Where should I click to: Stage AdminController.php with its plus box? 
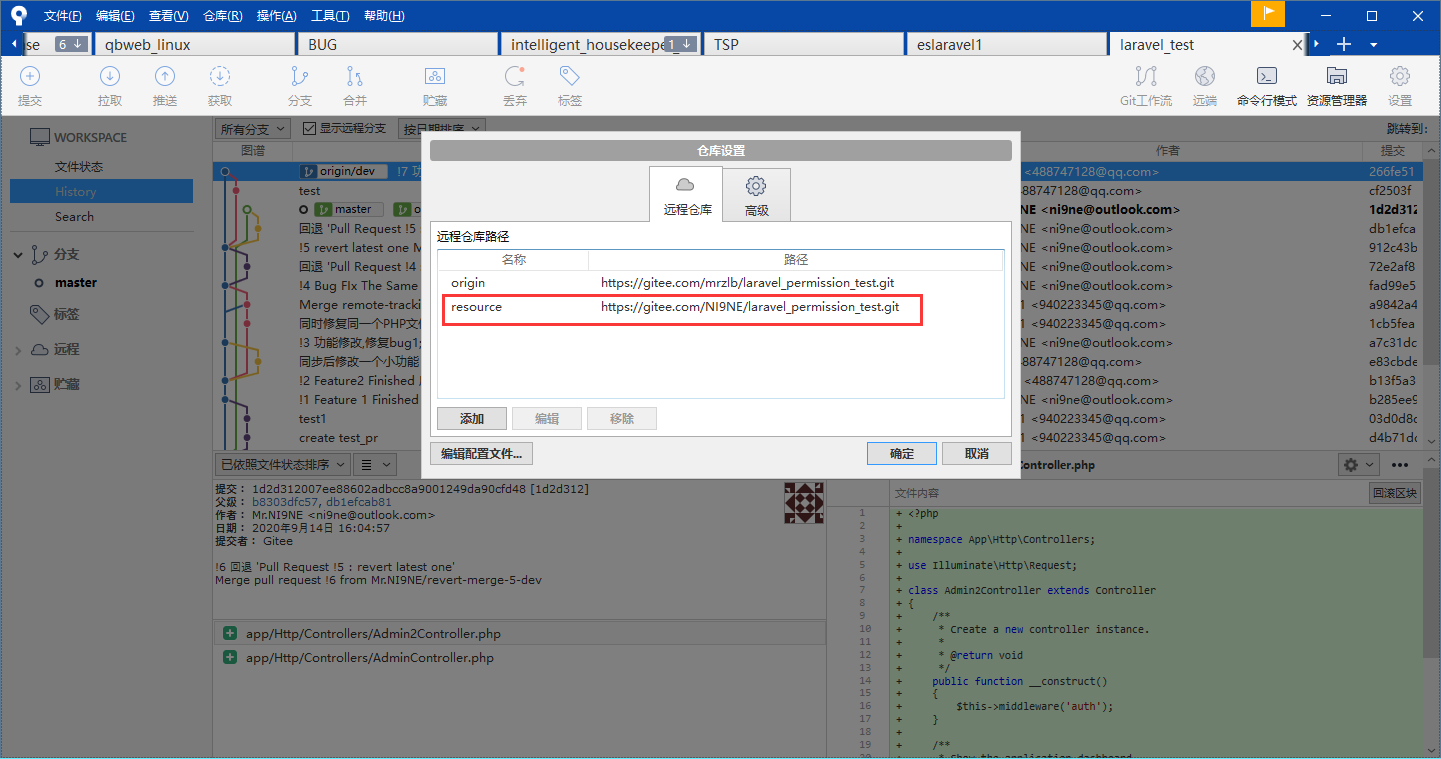pos(230,658)
